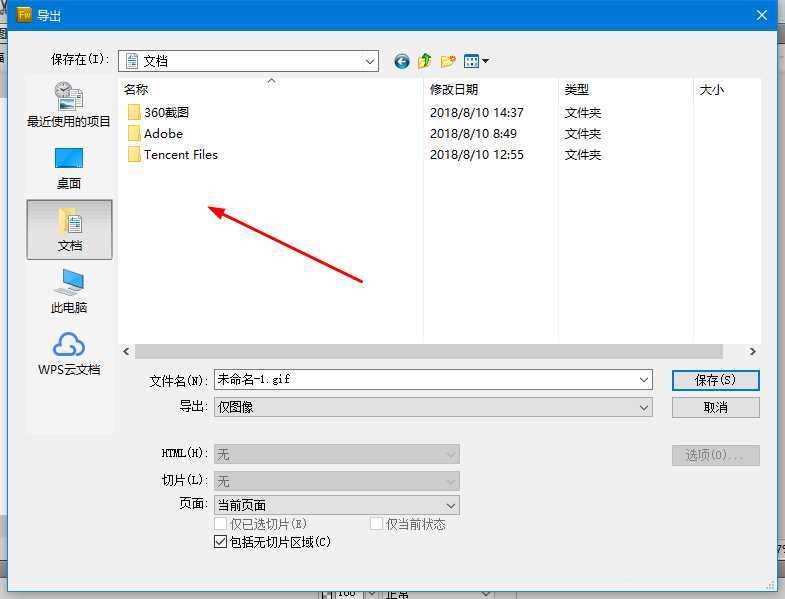Viewport: 785px width, 599px height.
Task: Expand the 文件名 dropdown arrow
Action: (644, 380)
